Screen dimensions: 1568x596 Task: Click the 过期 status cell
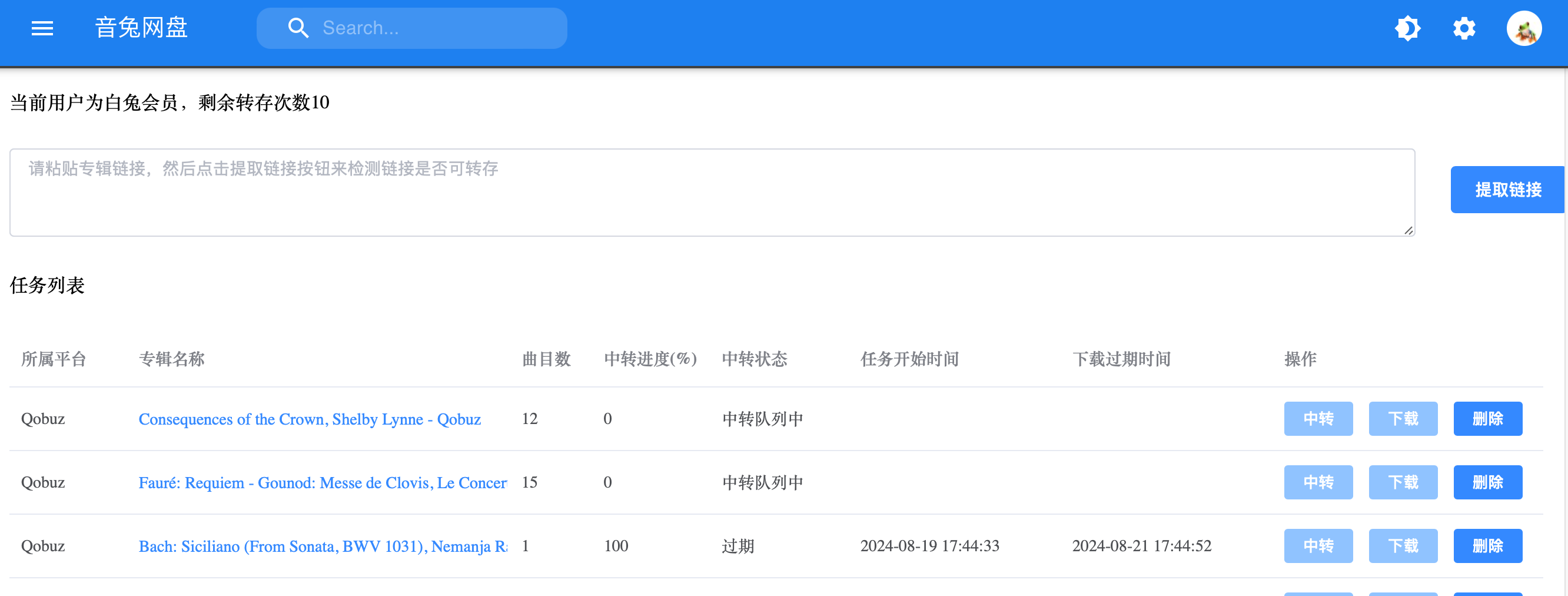(738, 546)
